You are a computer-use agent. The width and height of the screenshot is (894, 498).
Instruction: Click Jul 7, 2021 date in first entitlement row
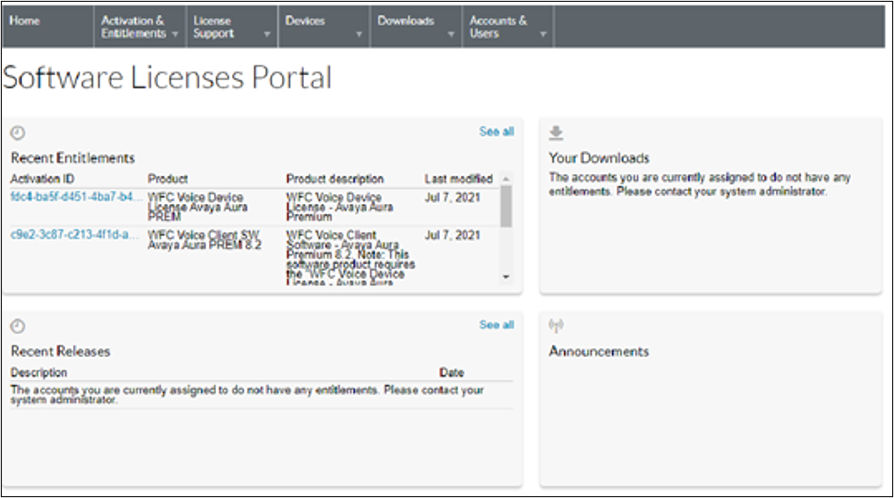(453, 197)
